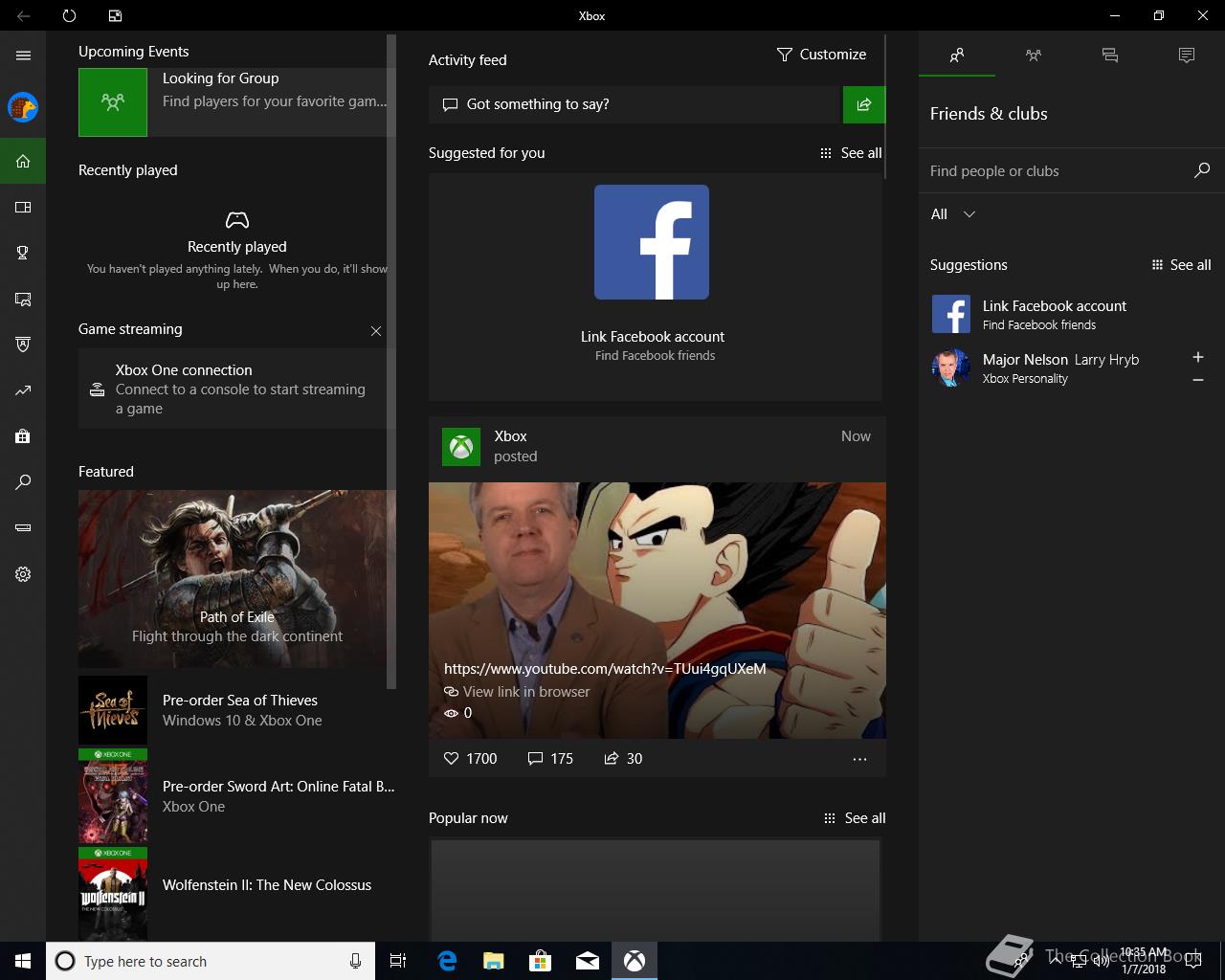Open the Mail app on the taskbar

[588, 961]
